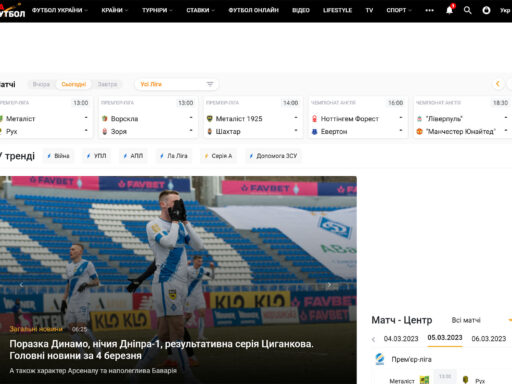Select the 04.03.2023 date tab
Screen dimensions: 512x384
tap(401, 339)
